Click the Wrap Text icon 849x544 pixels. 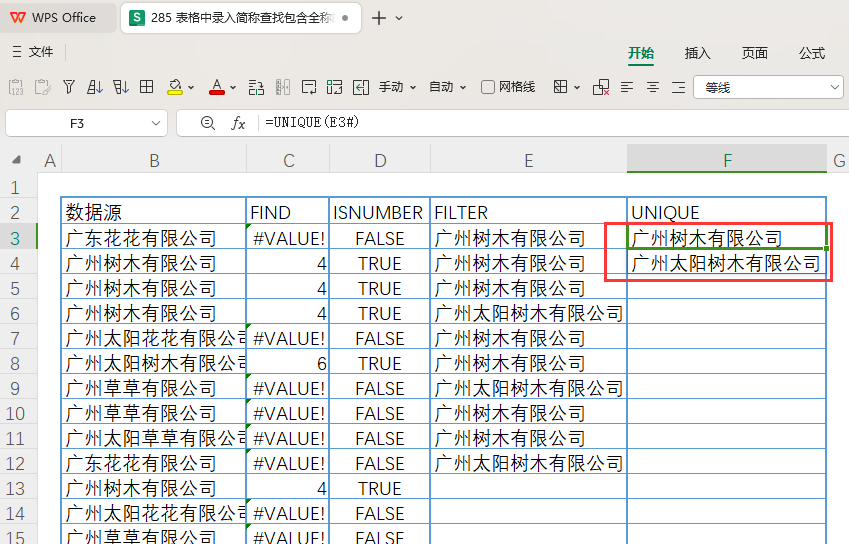[x=309, y=87]
